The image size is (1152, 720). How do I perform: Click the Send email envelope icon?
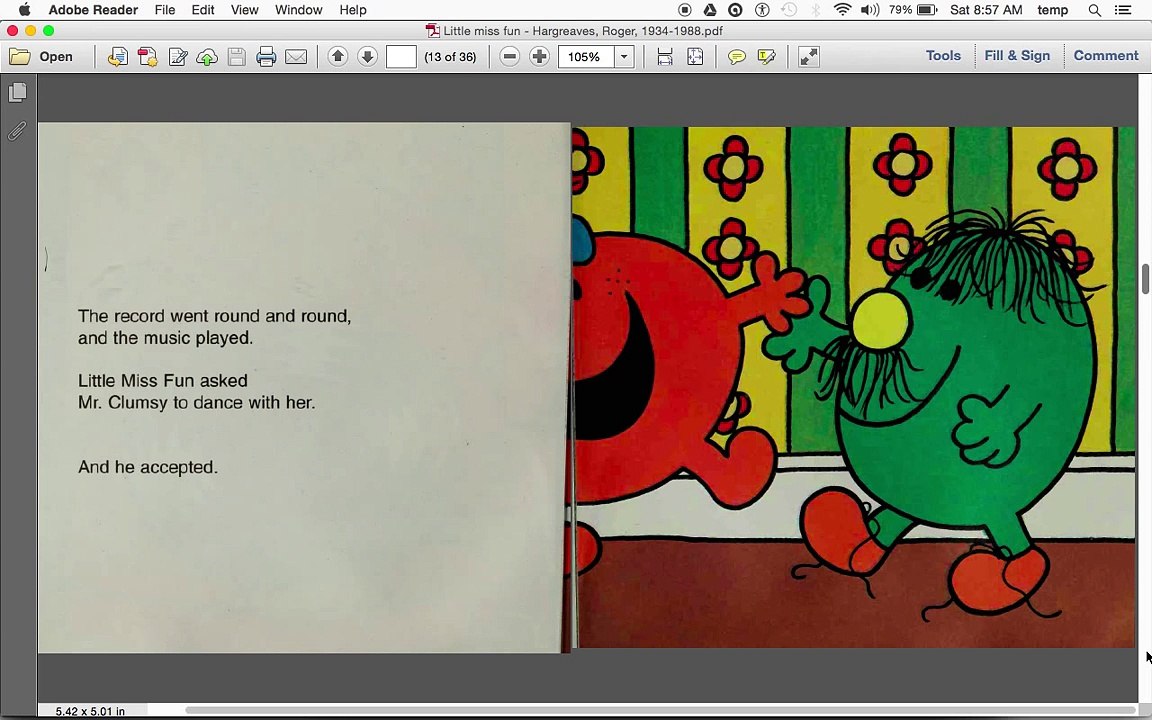[x=296, y=57]
